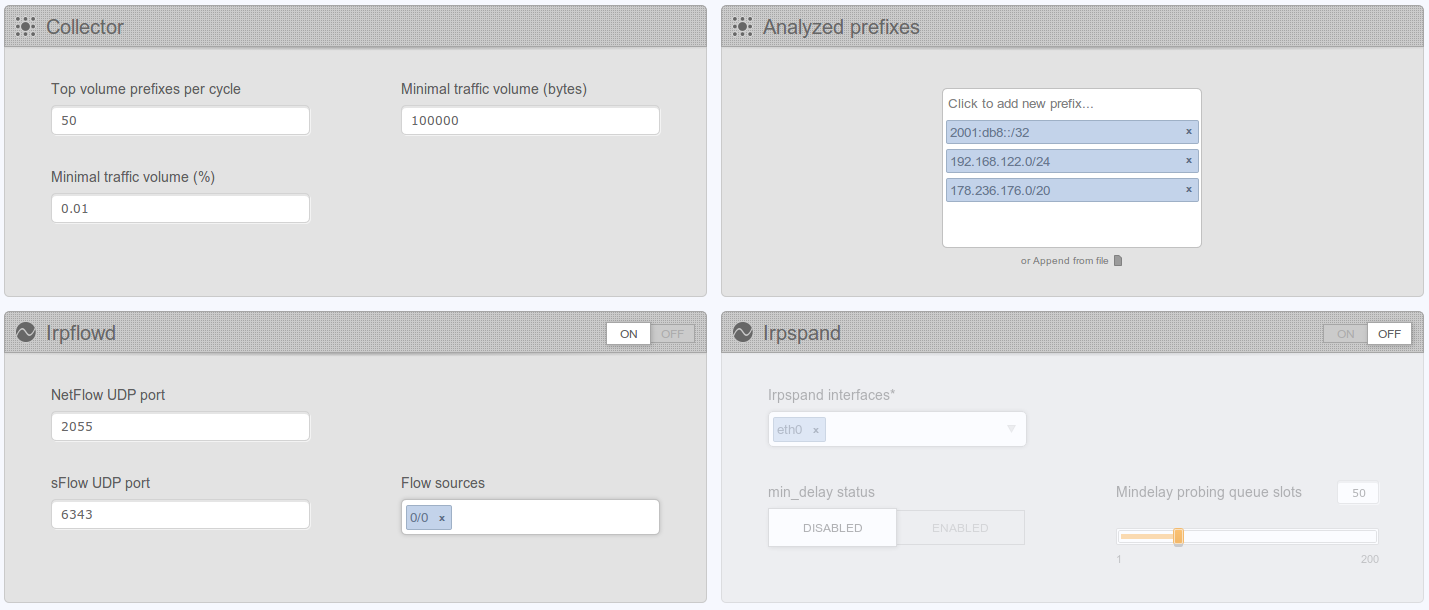Viewport: 1429px width, 610px height.
Task: Click the NetFlow UDP port field
Action: [180, 427]
